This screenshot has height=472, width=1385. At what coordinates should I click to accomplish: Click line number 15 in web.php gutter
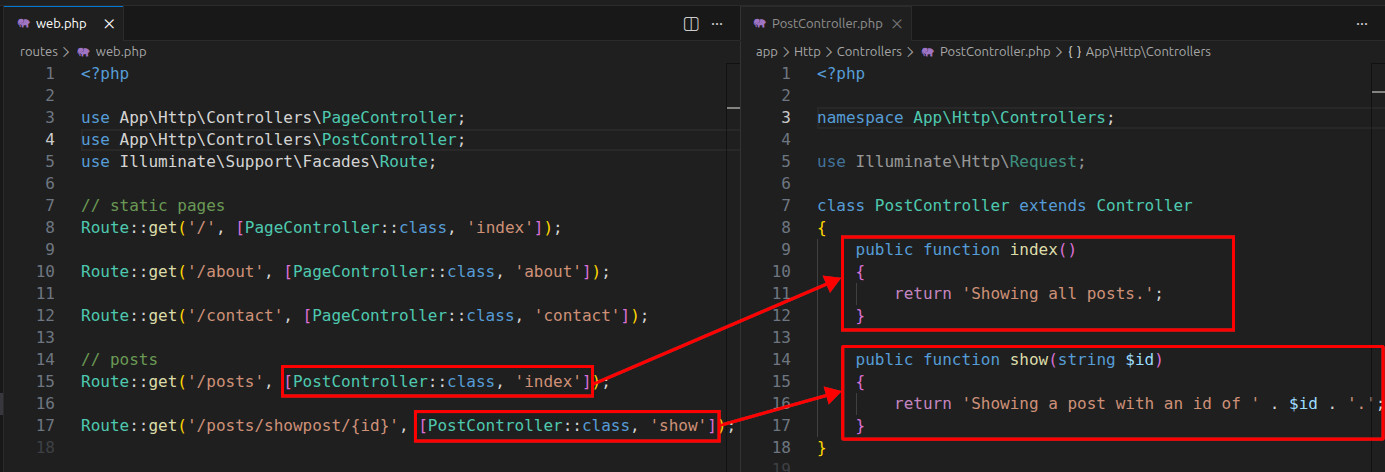pos(44,381)
